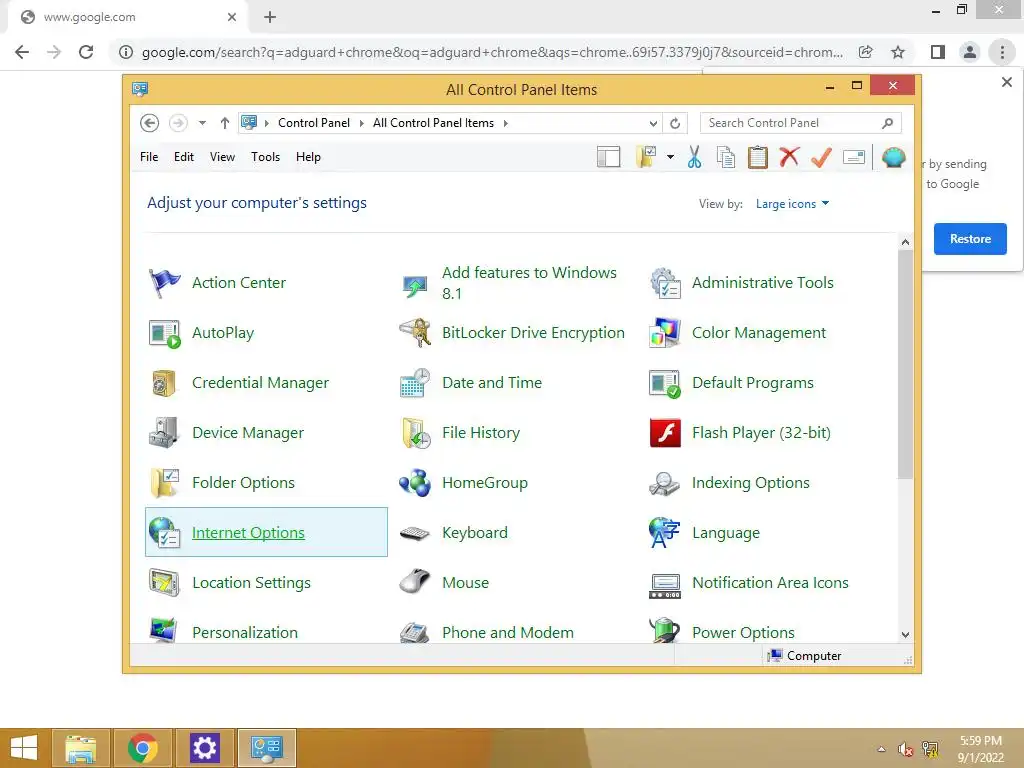Click the scroll down arrow in Control Panel
Image resolution: width=1024 pixels, height=768 pixels.
(x=905, y=635)
